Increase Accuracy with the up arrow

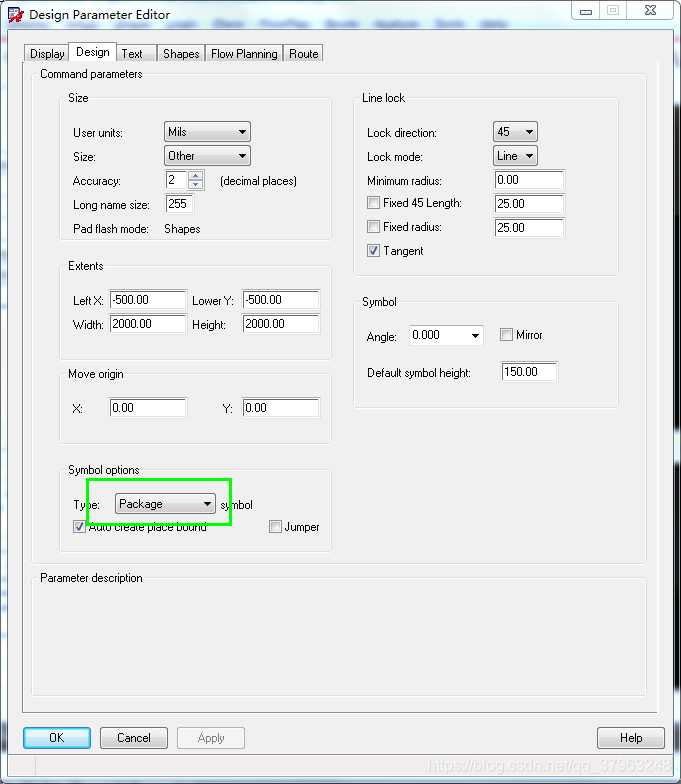[x=196, y=175]
